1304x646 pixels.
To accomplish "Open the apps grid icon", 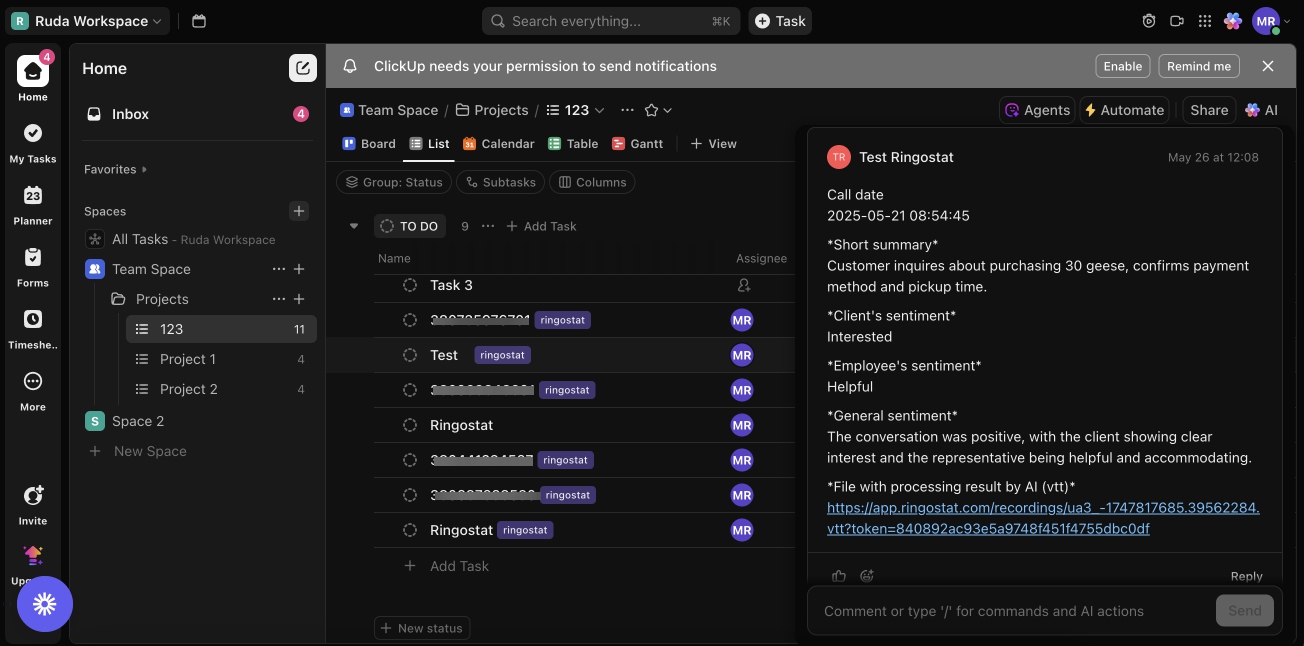I will tap(1204, 21).
